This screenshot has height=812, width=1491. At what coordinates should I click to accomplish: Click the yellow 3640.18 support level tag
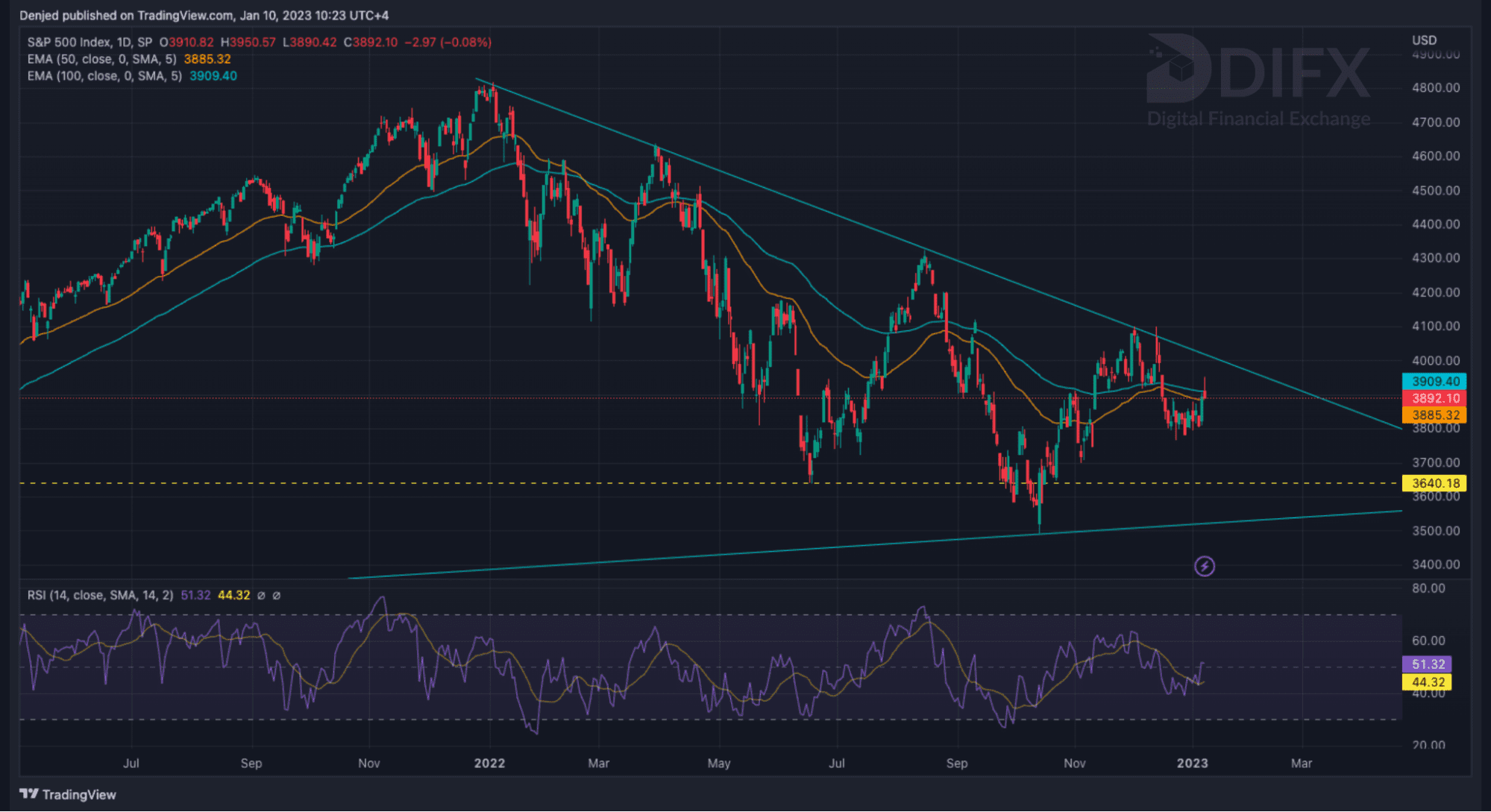point(1434,483)
